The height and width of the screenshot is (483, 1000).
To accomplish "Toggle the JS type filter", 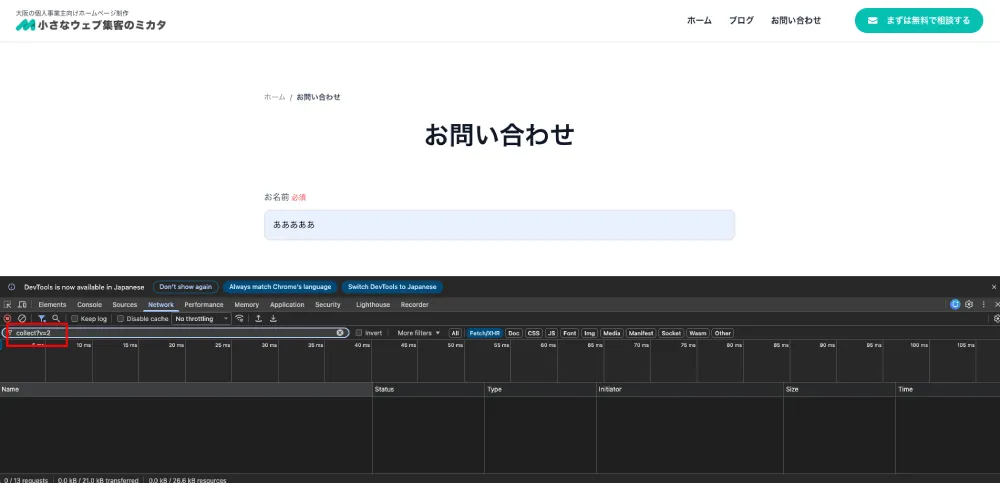I will [x=551, y=333].
